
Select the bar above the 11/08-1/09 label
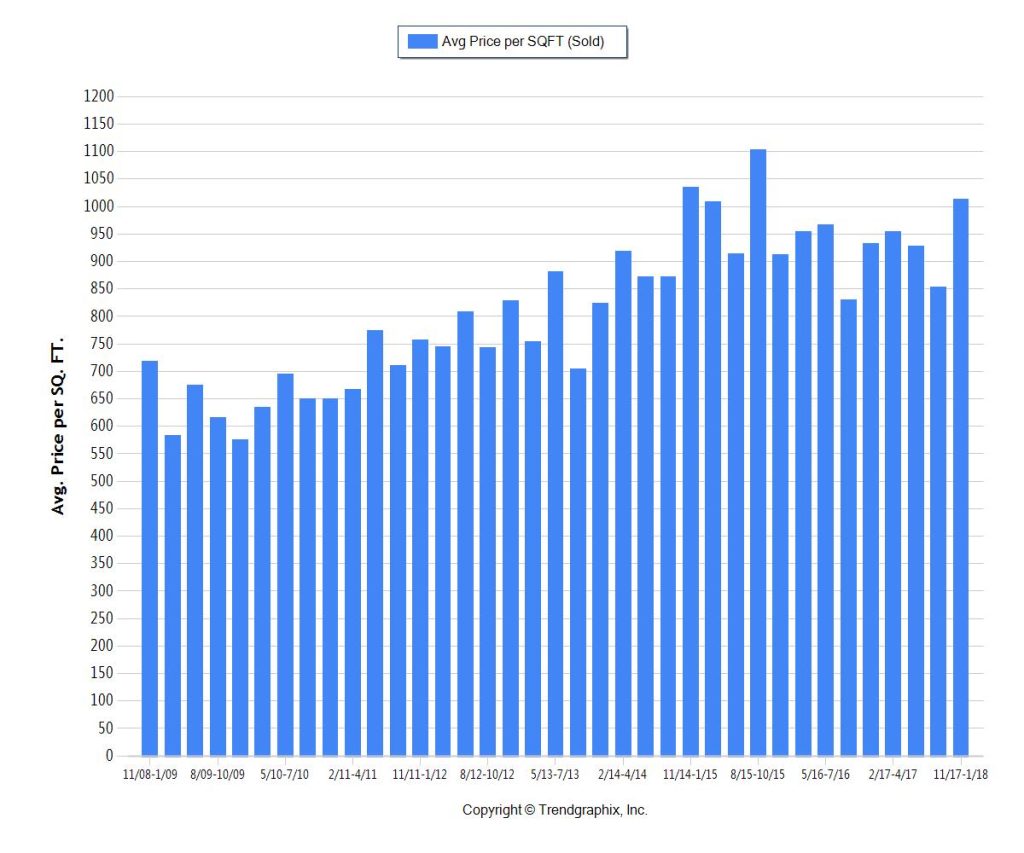(150, 558)
